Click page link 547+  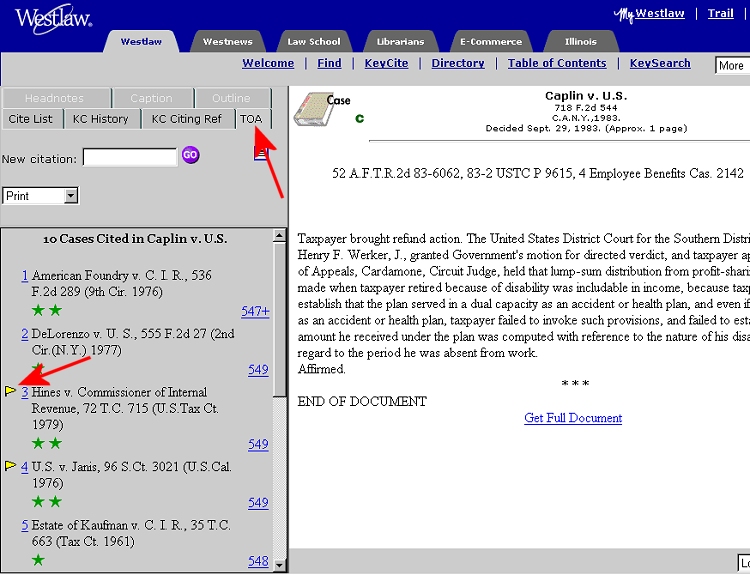coord(255,311)
